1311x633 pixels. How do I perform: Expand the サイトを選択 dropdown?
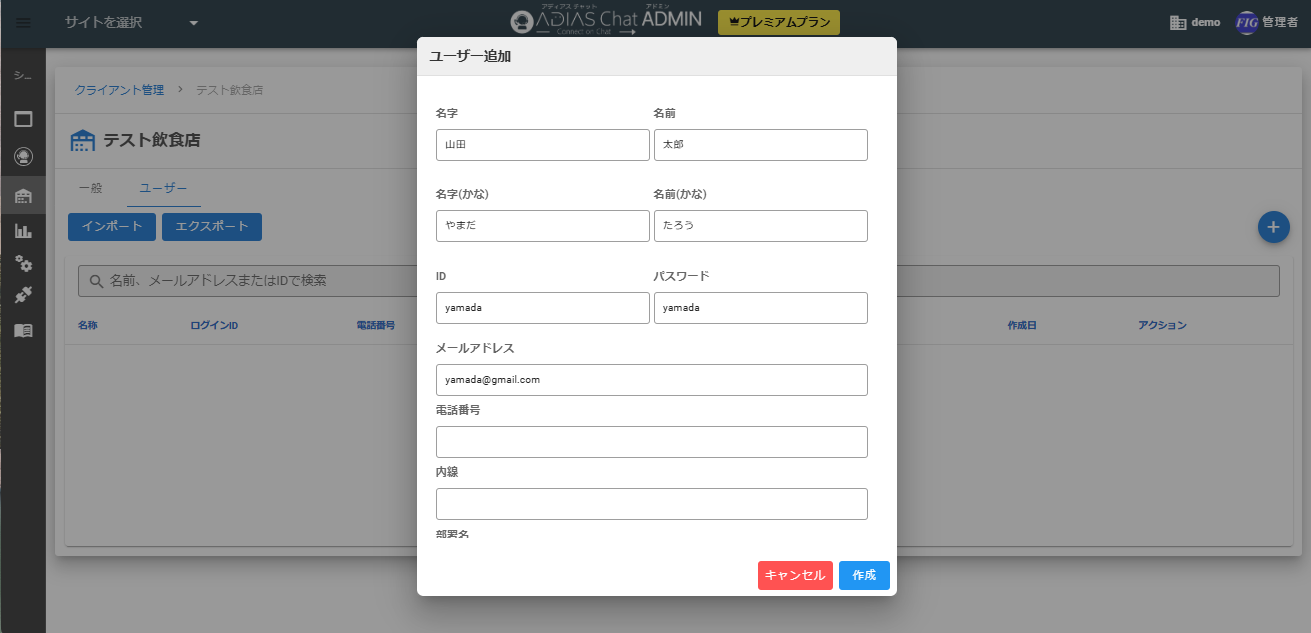point(131,23)
